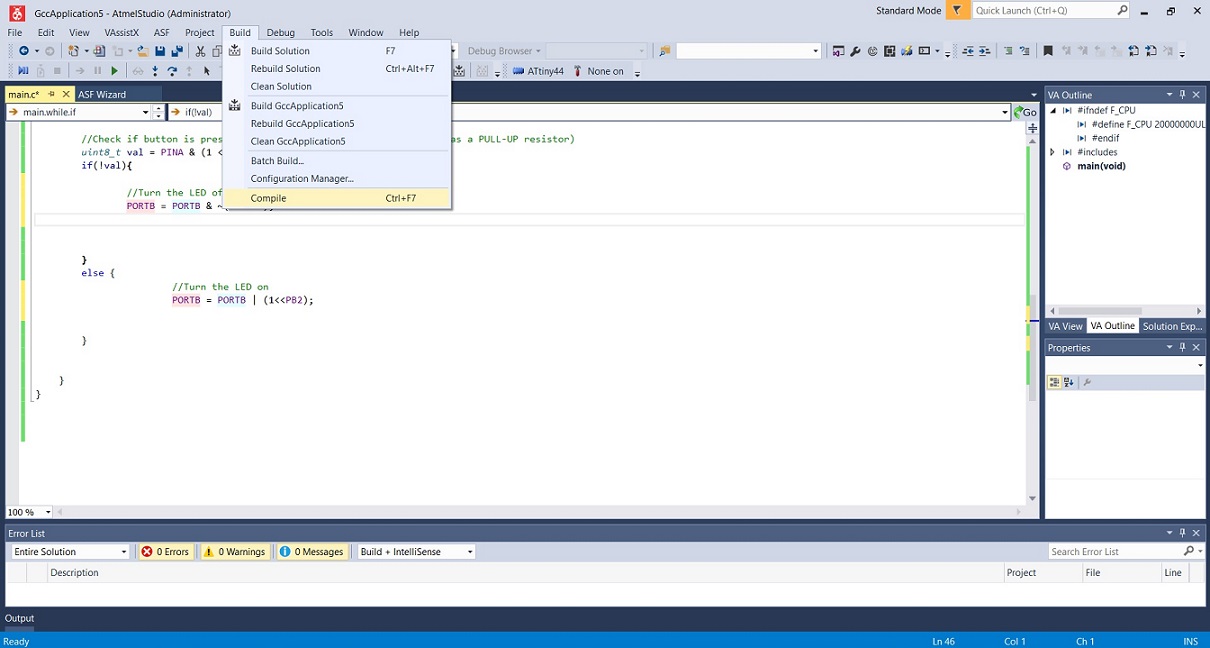This screenshot has height=648, width=1210.
Task: Click the notifications filter flag icon
Action: (x=957, y=10)
